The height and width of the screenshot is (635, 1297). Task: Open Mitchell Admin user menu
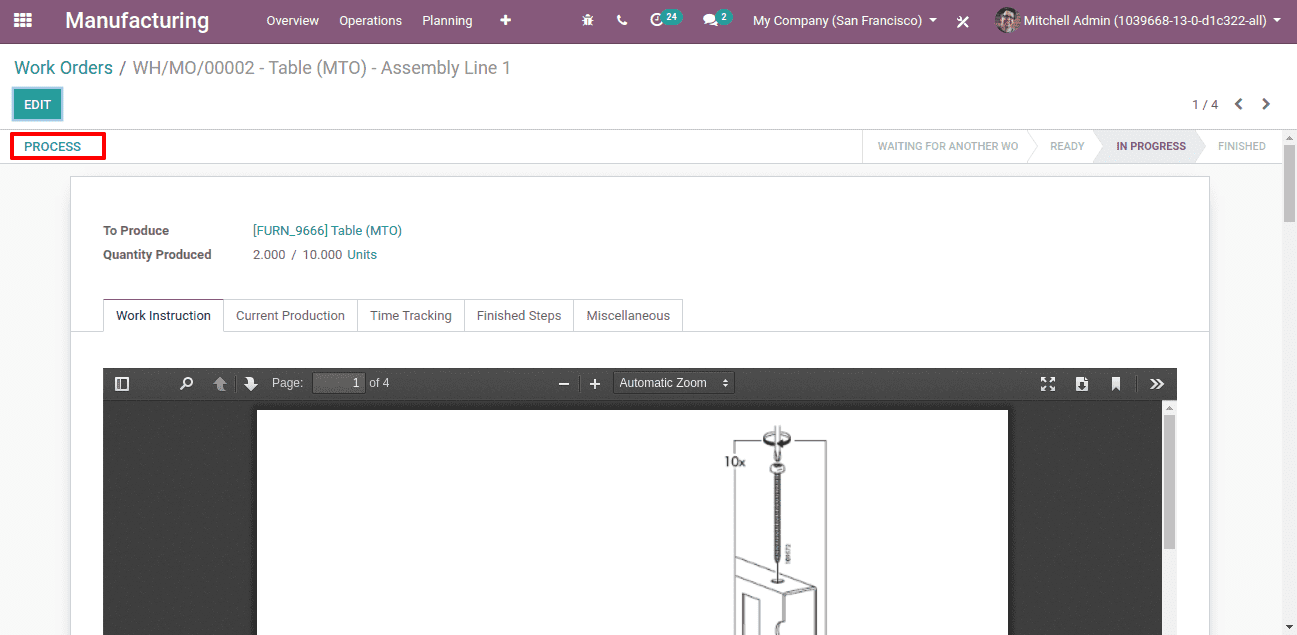point(1152,20)
